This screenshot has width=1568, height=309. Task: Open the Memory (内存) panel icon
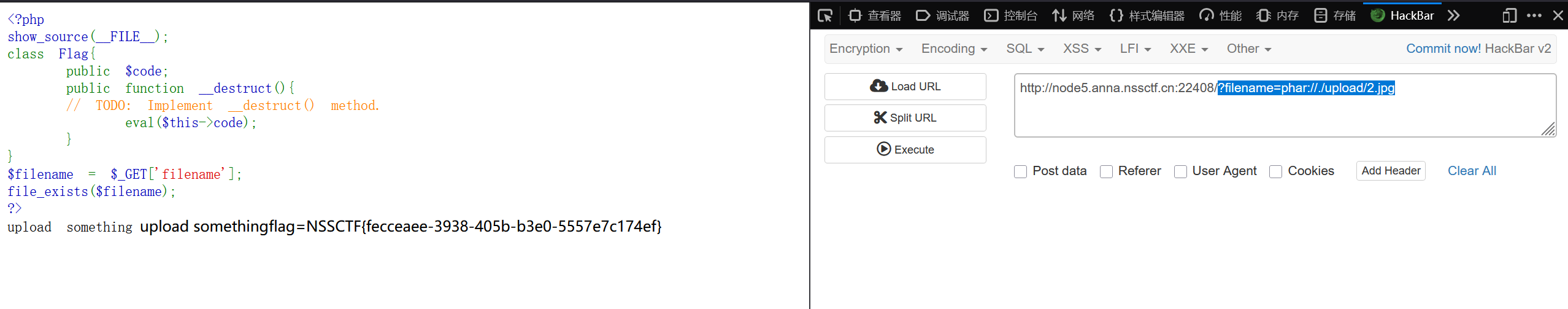(x=1263, y=16)
